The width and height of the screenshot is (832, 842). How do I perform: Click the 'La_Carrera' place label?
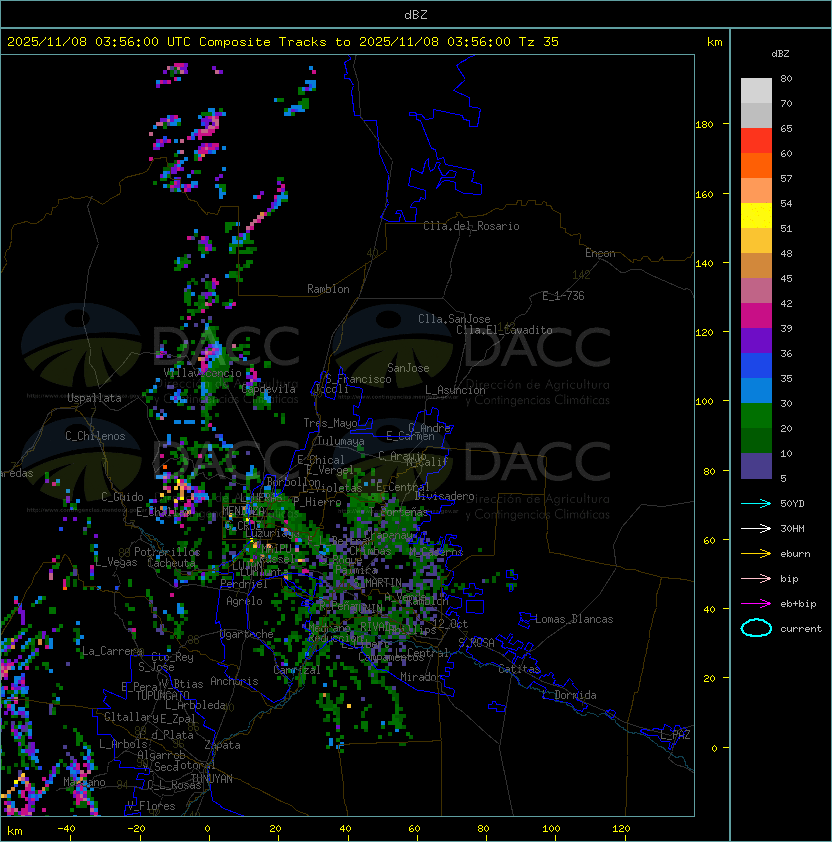(113, 651)
